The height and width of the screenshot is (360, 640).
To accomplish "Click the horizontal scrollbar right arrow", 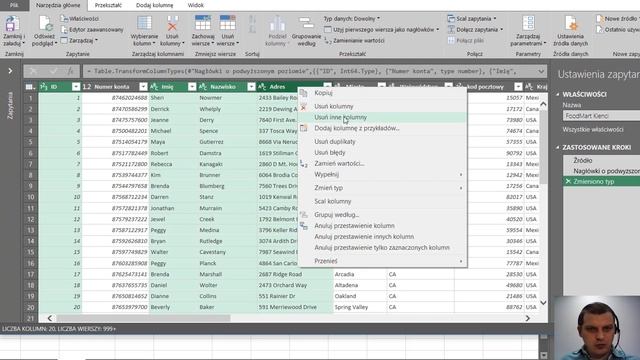I will pos(527,318).
